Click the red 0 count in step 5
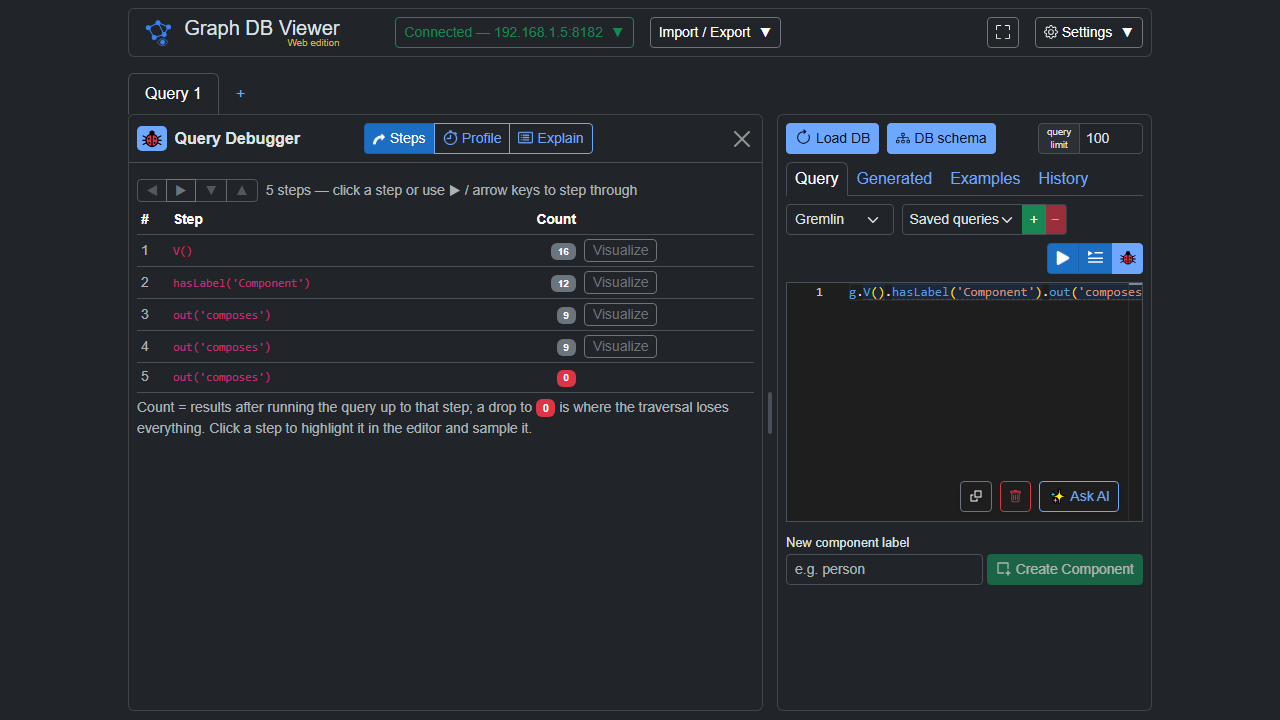 click(566, 378)
